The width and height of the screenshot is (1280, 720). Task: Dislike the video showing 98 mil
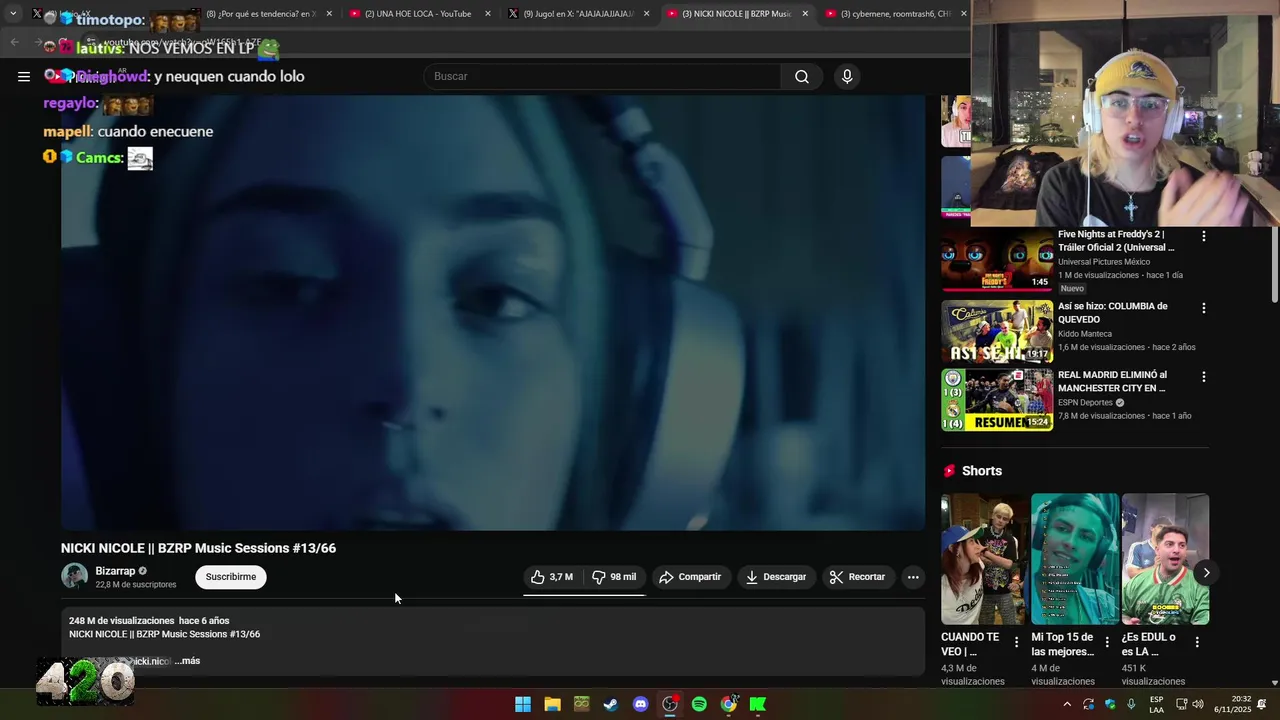pos(613,577)
